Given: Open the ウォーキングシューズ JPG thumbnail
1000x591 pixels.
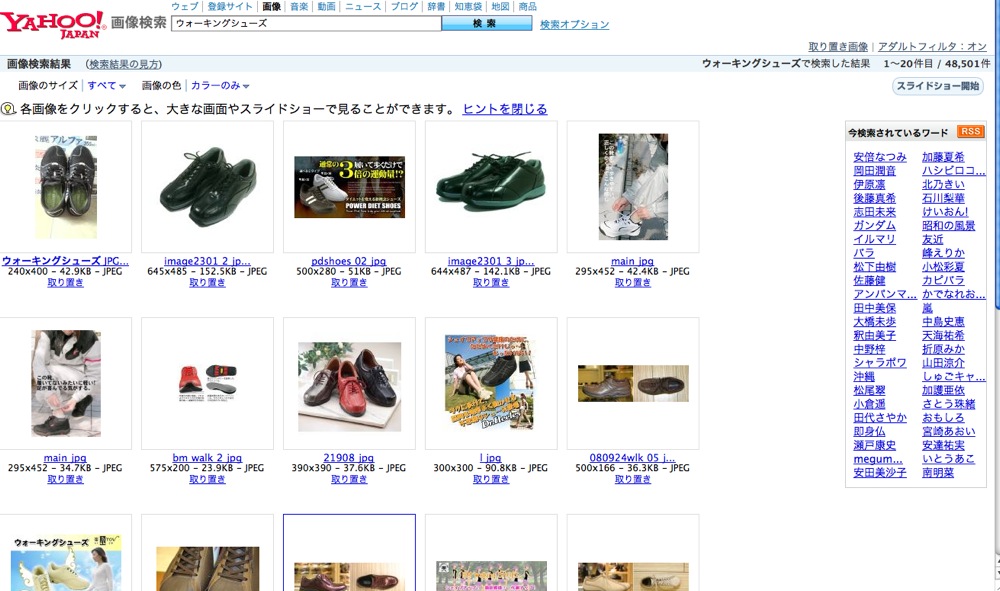Looking at the screenshot, I should (x=66, y=186).
